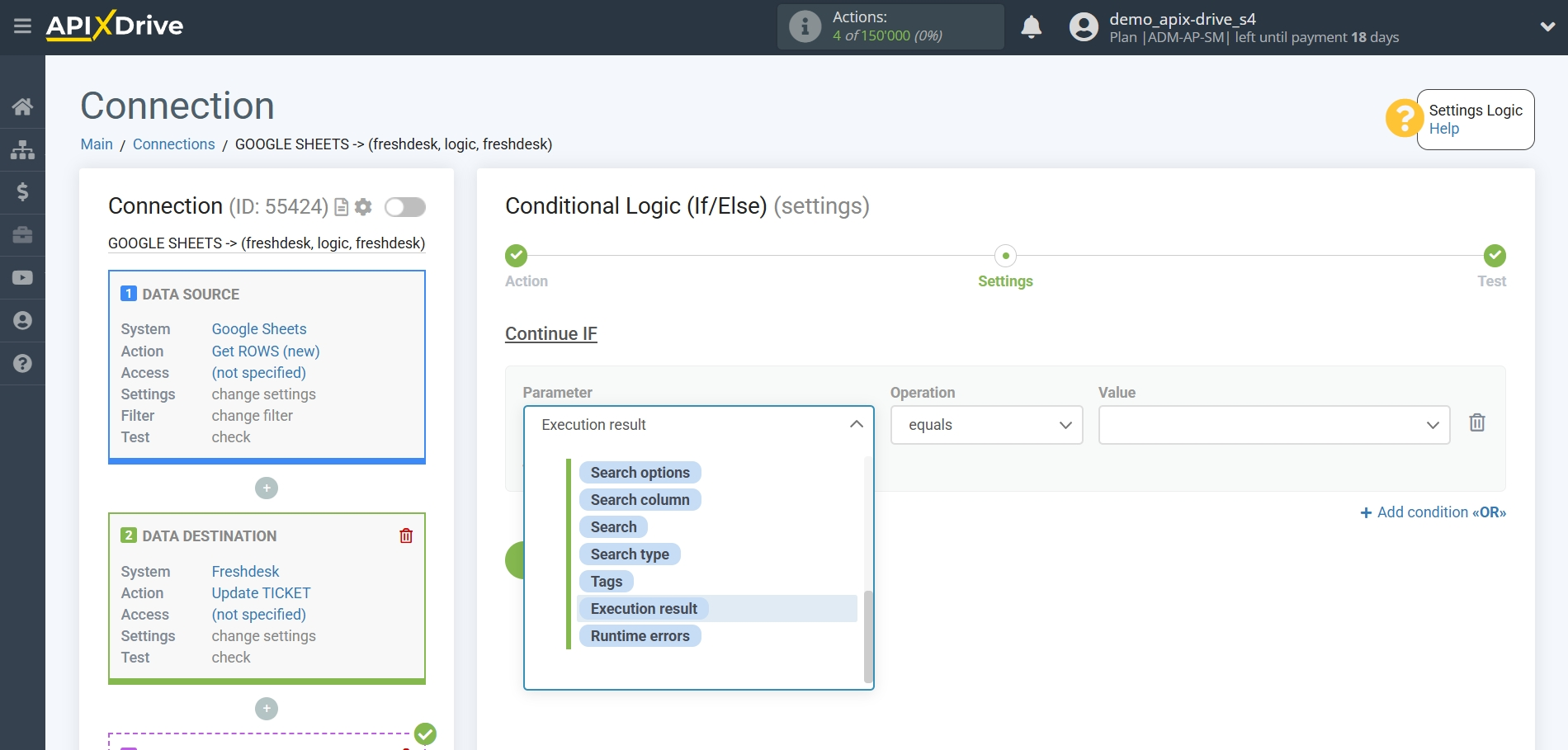
Task: Select Search column parameter
Action: point(640,500)
